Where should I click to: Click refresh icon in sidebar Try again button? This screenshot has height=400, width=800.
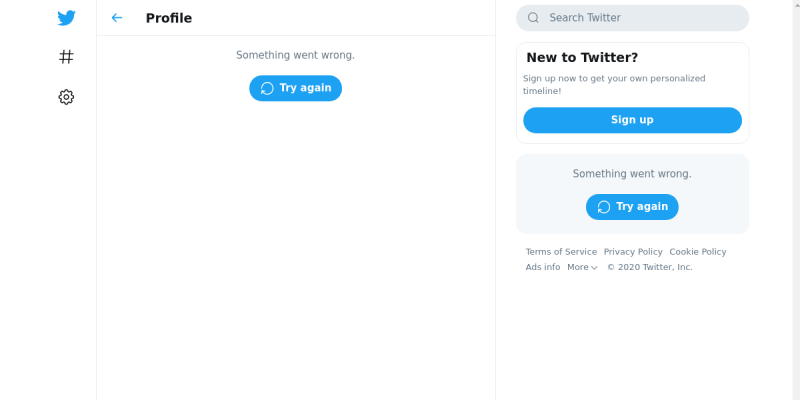(x=604, y=207)
